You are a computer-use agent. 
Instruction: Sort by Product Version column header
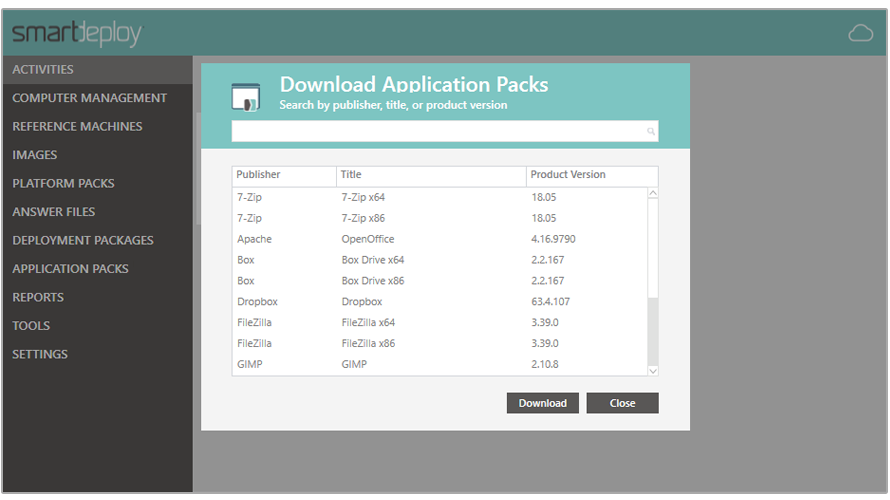point(592,175)
